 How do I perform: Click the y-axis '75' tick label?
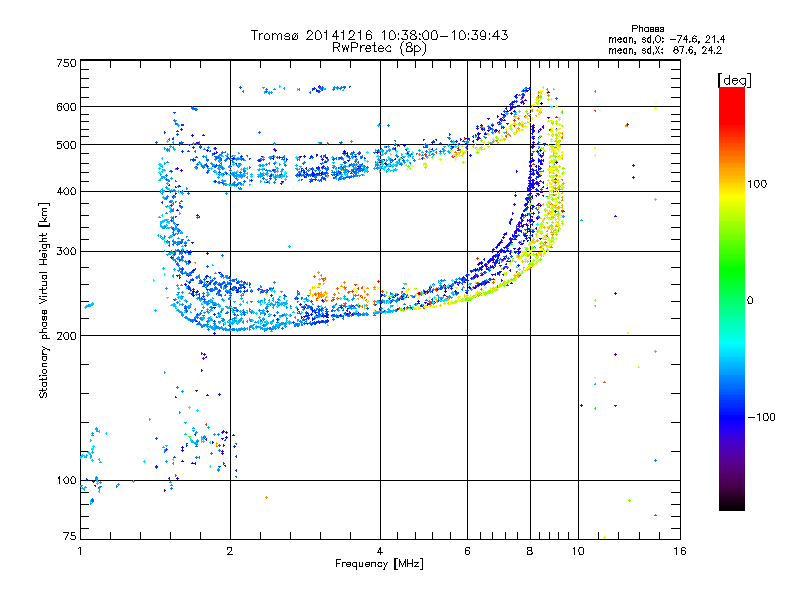click(x=70, y=536)
